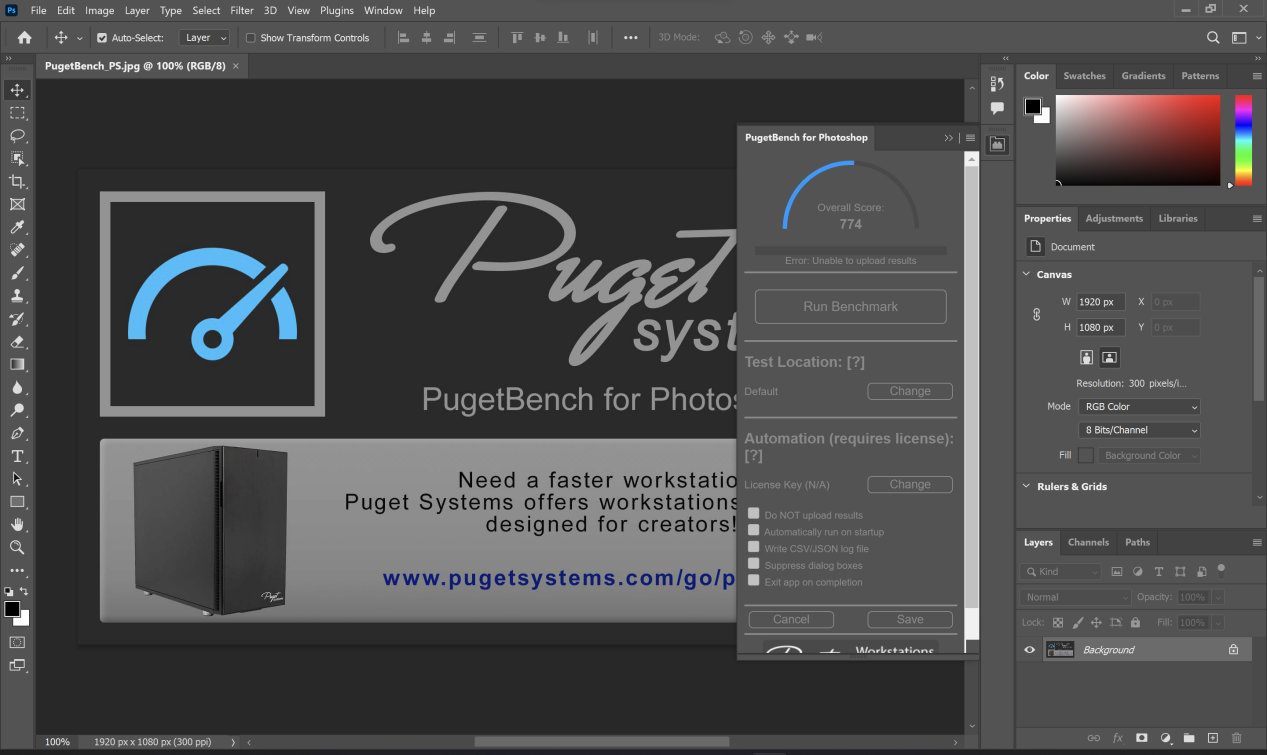
Task: Select the Spot Healing Brush tool
Action: [17, 250]
